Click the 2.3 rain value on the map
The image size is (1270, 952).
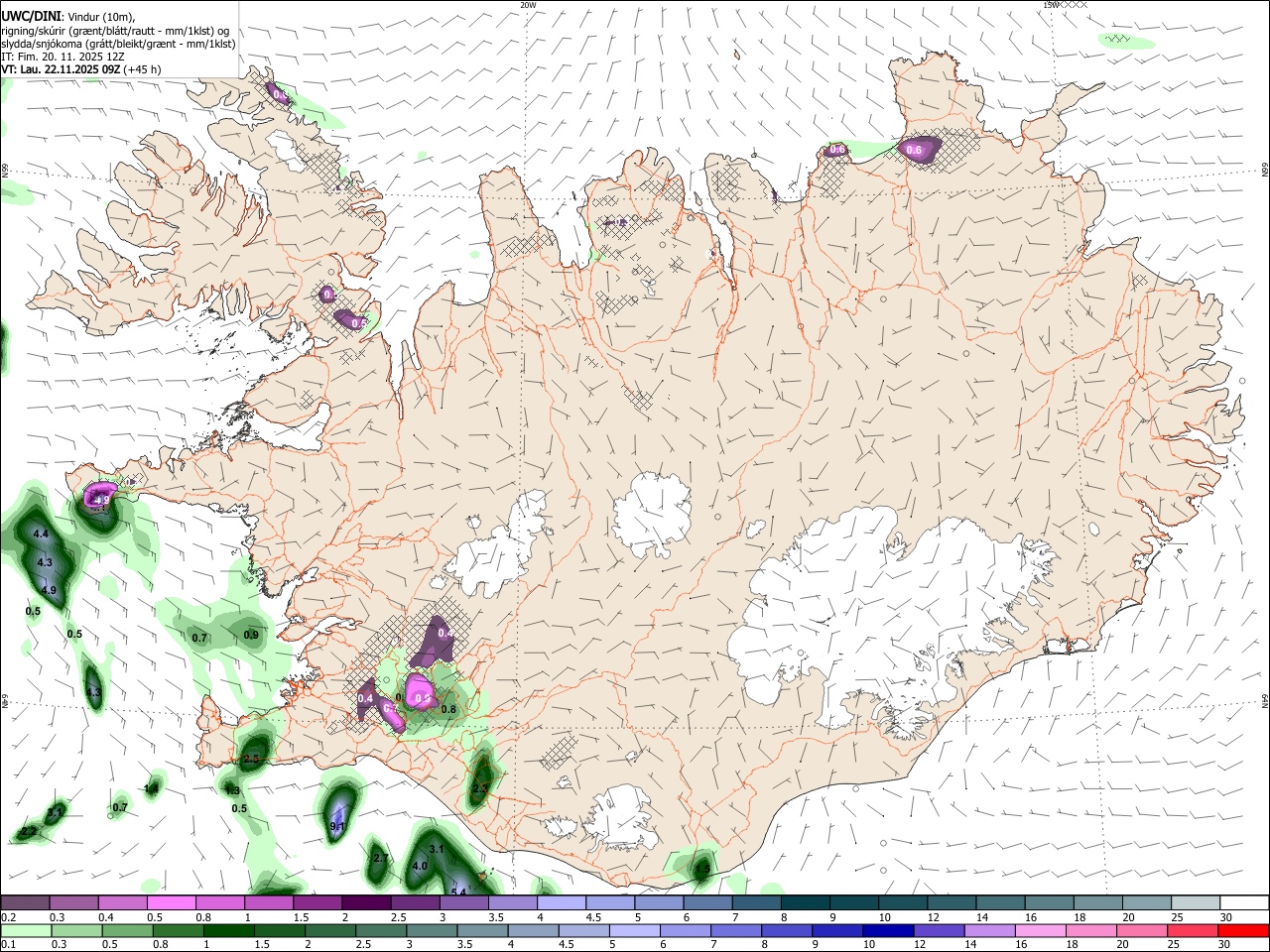[480, 789]
